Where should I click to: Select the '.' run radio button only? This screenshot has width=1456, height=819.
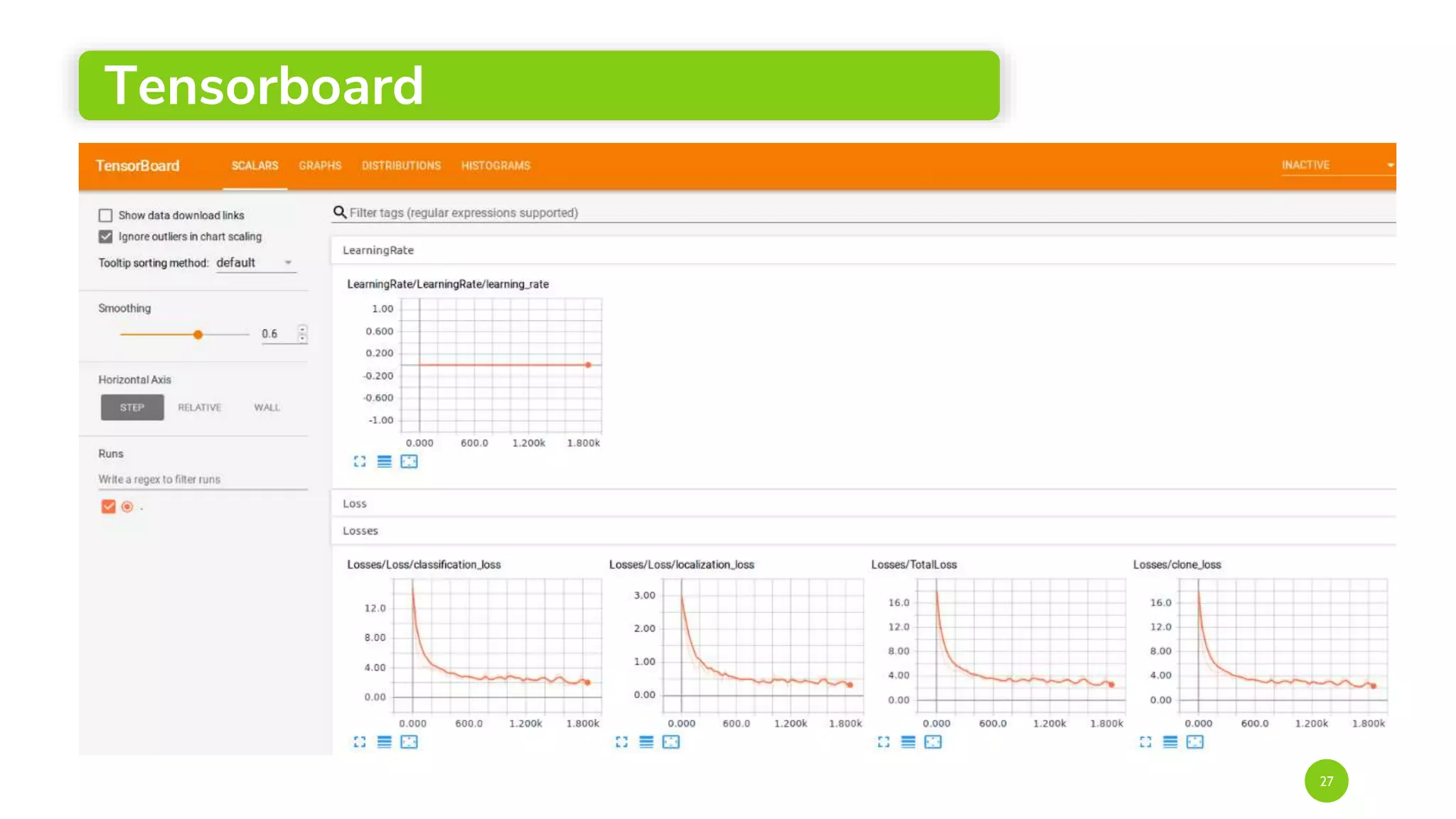pos(127,506)
